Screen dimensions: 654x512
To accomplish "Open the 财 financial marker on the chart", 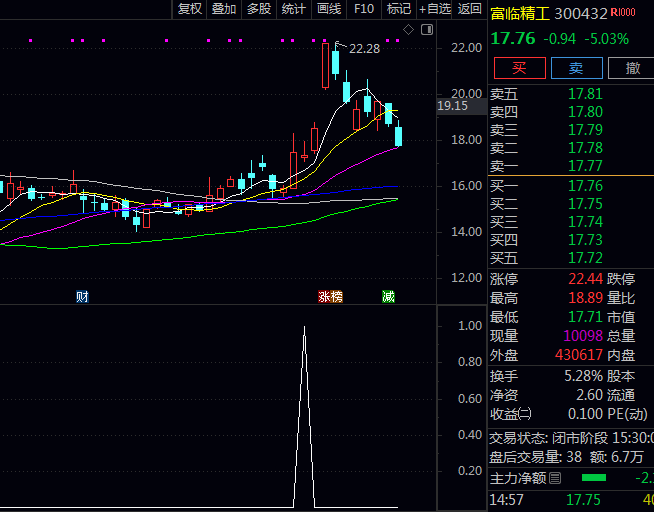I will [82, 297].
